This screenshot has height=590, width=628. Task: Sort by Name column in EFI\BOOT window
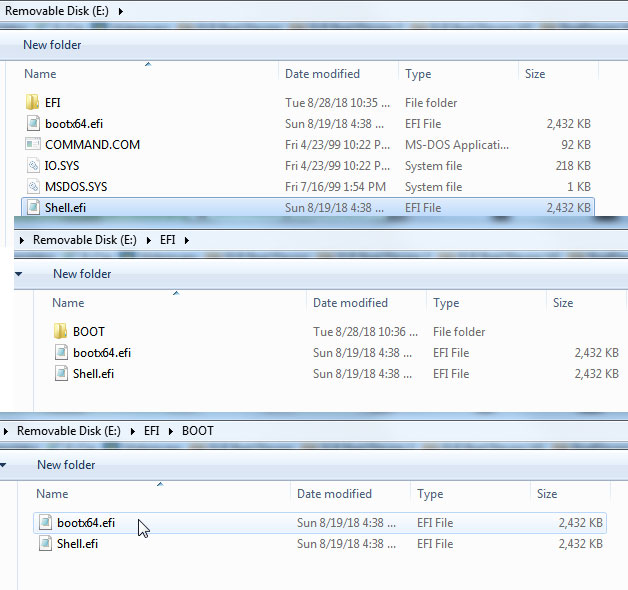point(52,493)
